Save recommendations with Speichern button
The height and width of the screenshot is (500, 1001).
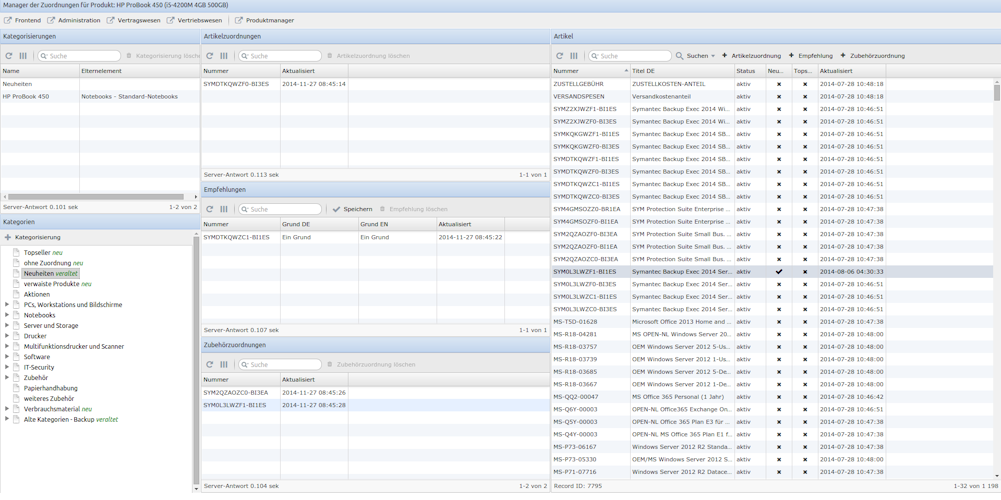point(352,209)
